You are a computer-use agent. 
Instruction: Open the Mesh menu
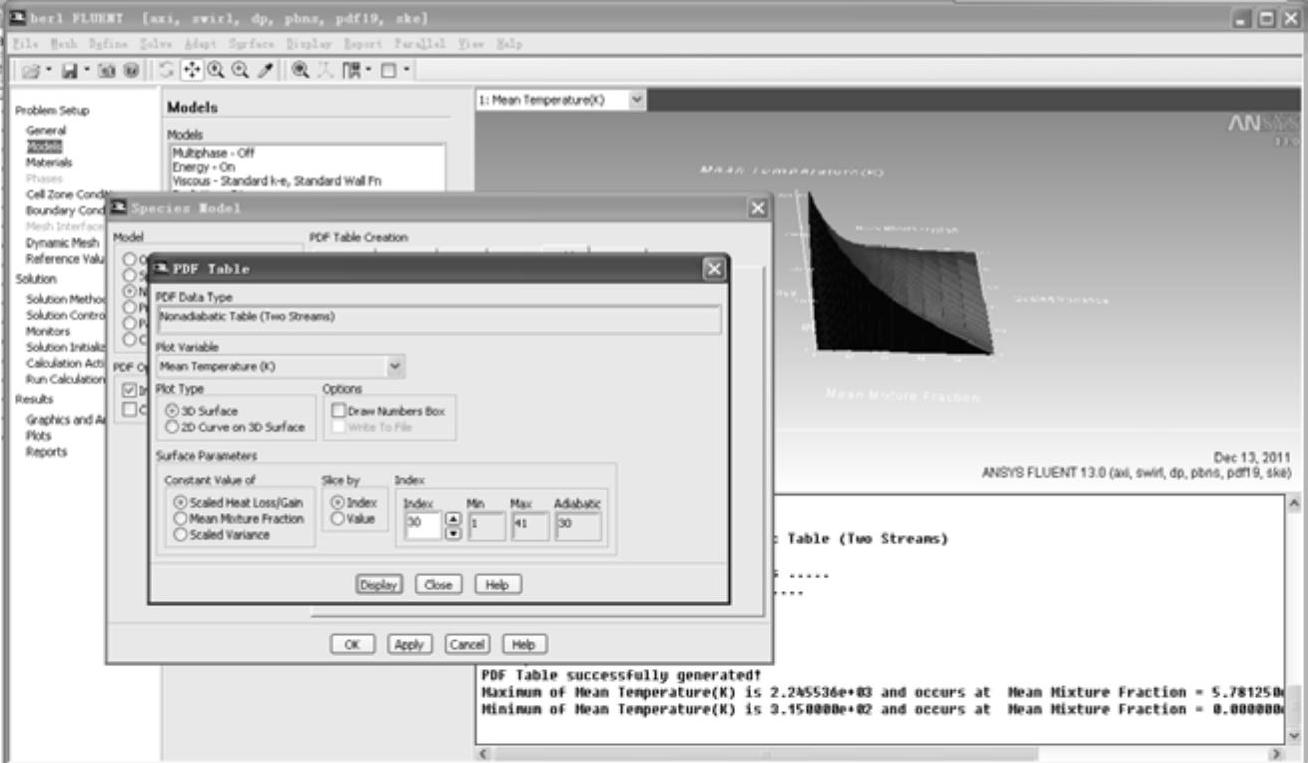point(64,44)
